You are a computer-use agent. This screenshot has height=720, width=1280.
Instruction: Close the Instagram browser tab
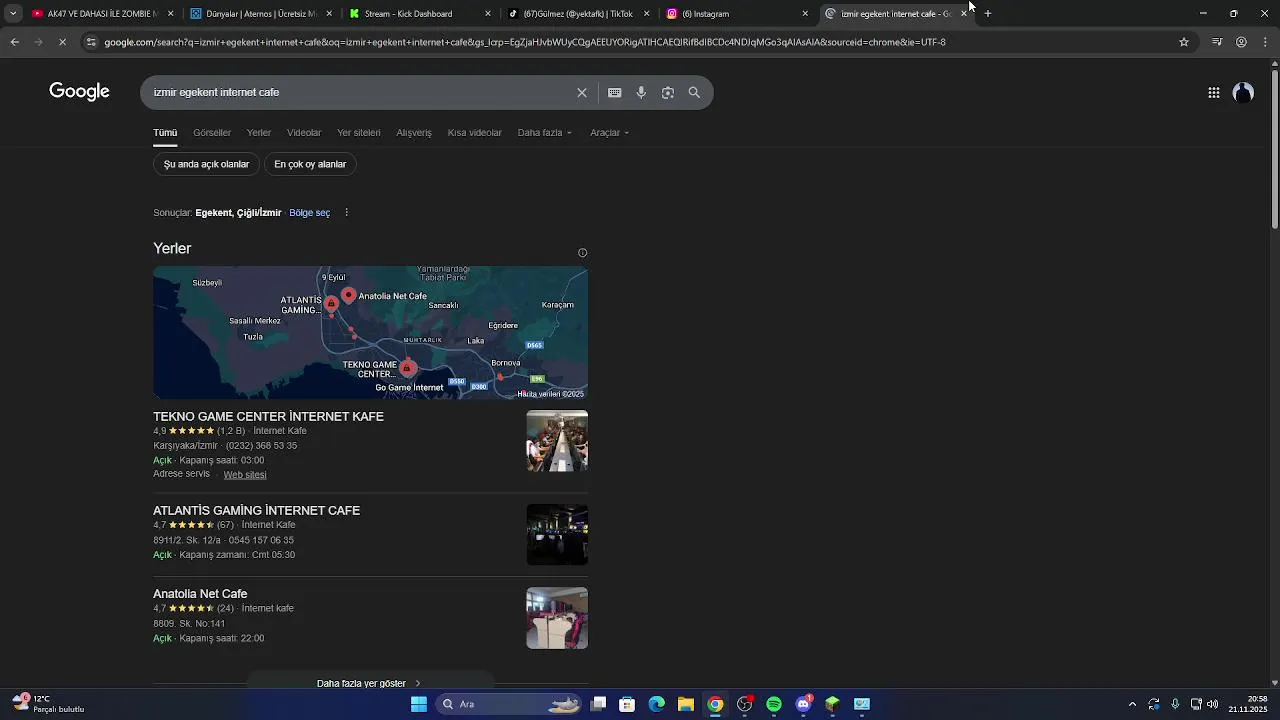point(805,13)
